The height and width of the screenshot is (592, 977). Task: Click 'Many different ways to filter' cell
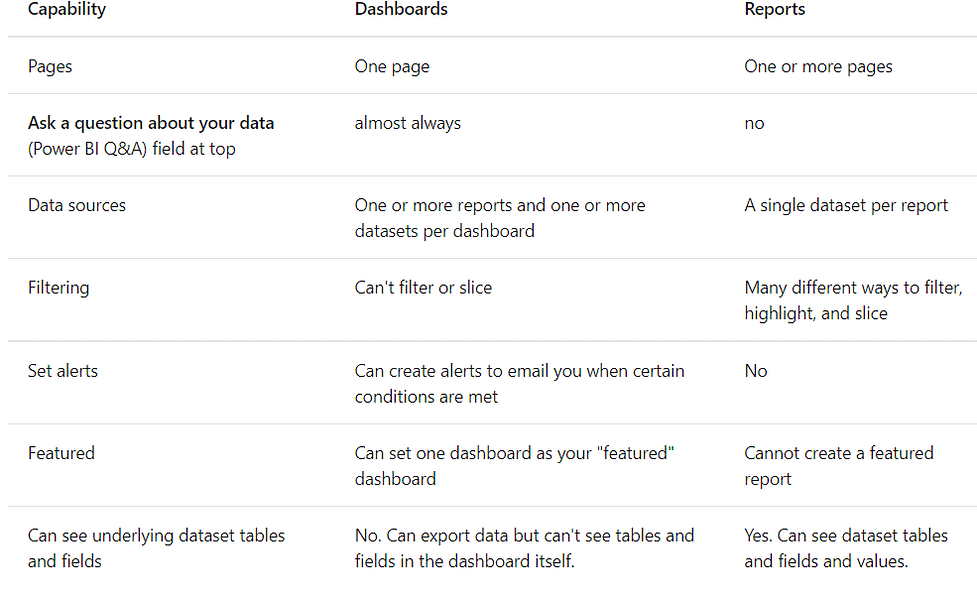coord(854,300)
